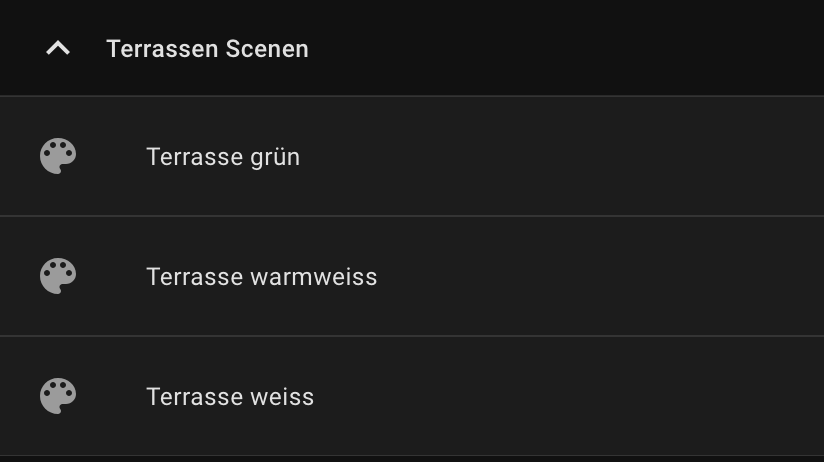Tap the warm white scene's palette symbol
This screenshot has width=824, height=462.
click(x=58, y=276)
